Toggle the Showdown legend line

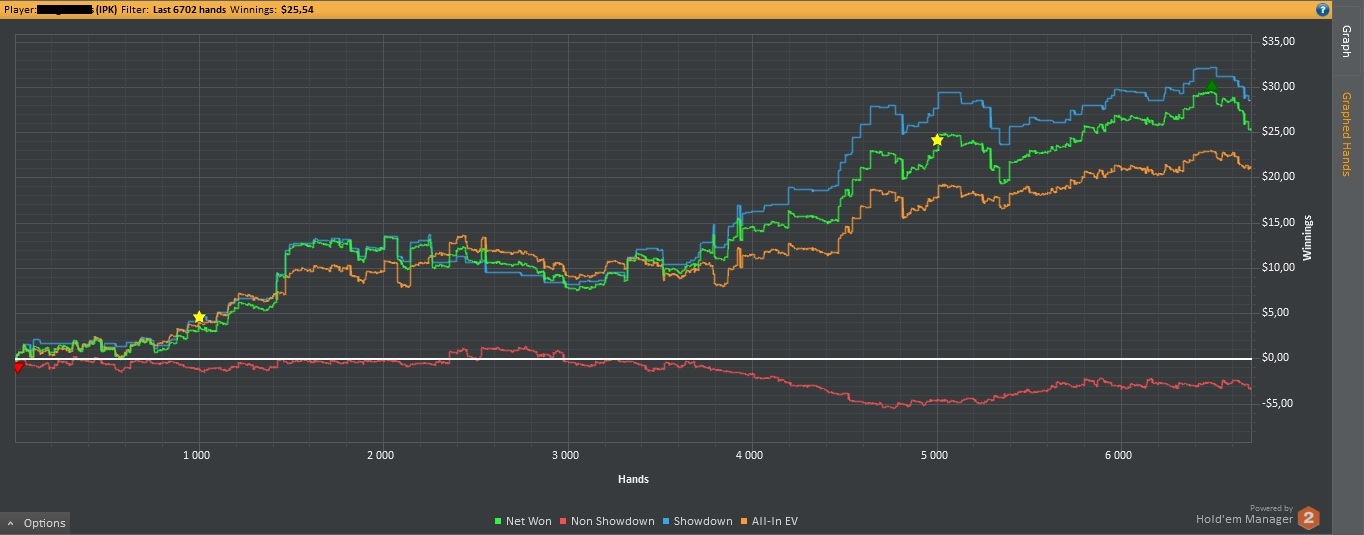[697, 521]
